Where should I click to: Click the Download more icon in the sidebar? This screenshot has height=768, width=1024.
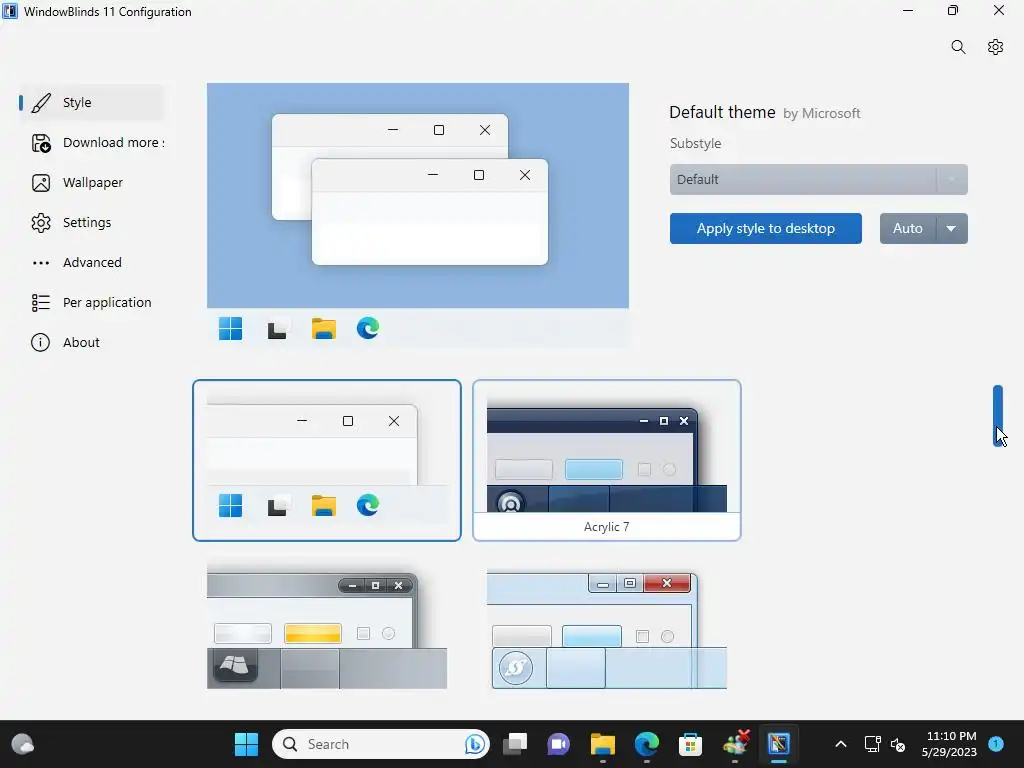pyautogui.click(x=40, y=142)
